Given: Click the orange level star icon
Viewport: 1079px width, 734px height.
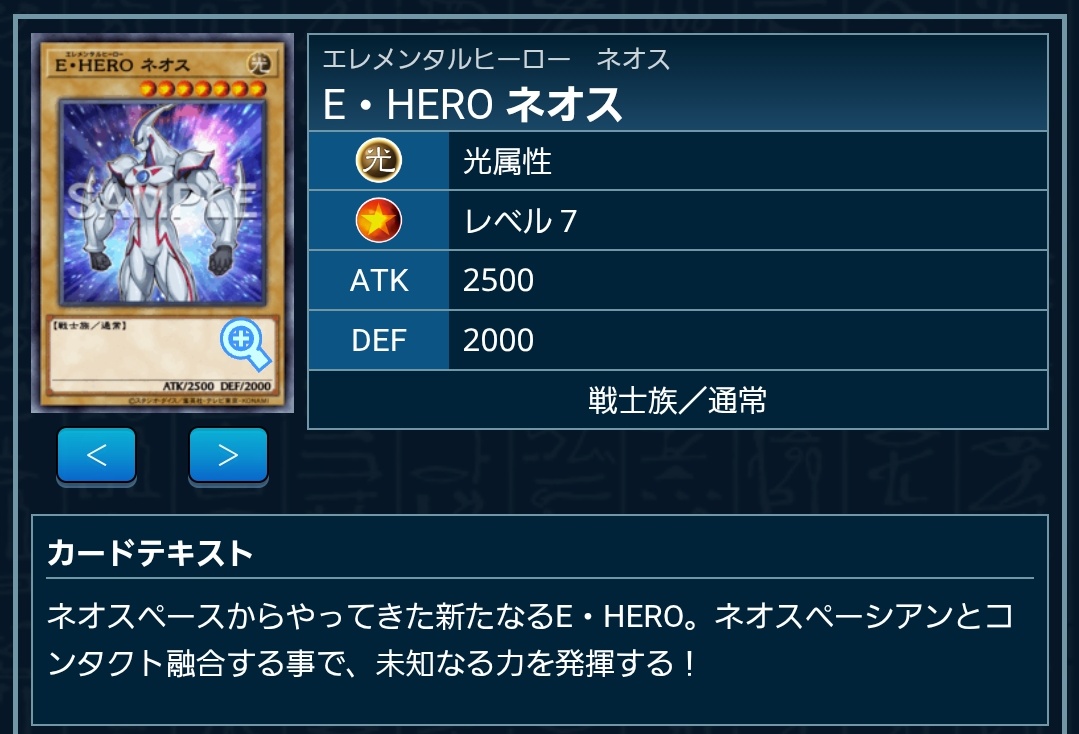Looking at the screenshot, I should (x=378, y=220).
